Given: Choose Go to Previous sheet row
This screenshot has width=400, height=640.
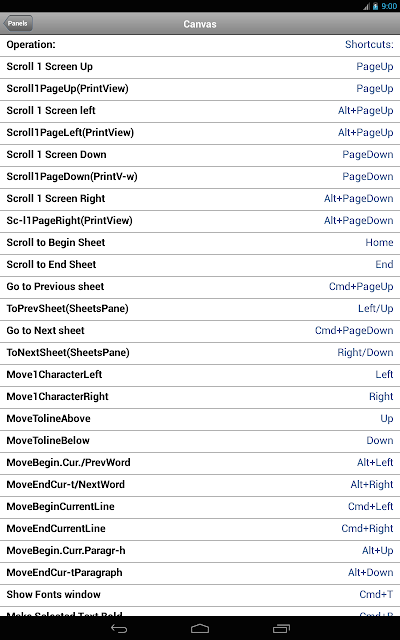Looking at the screenshot, I should point(200,287).
